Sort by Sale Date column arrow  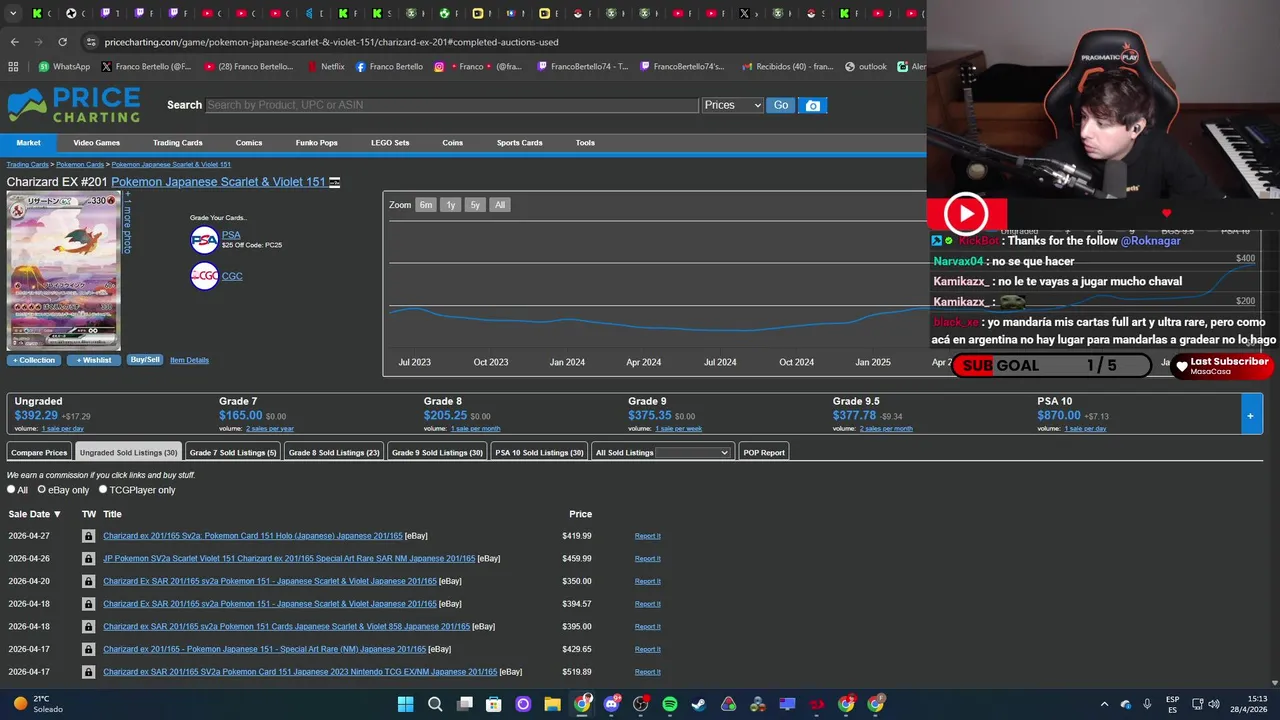click(x=57, y=514)
